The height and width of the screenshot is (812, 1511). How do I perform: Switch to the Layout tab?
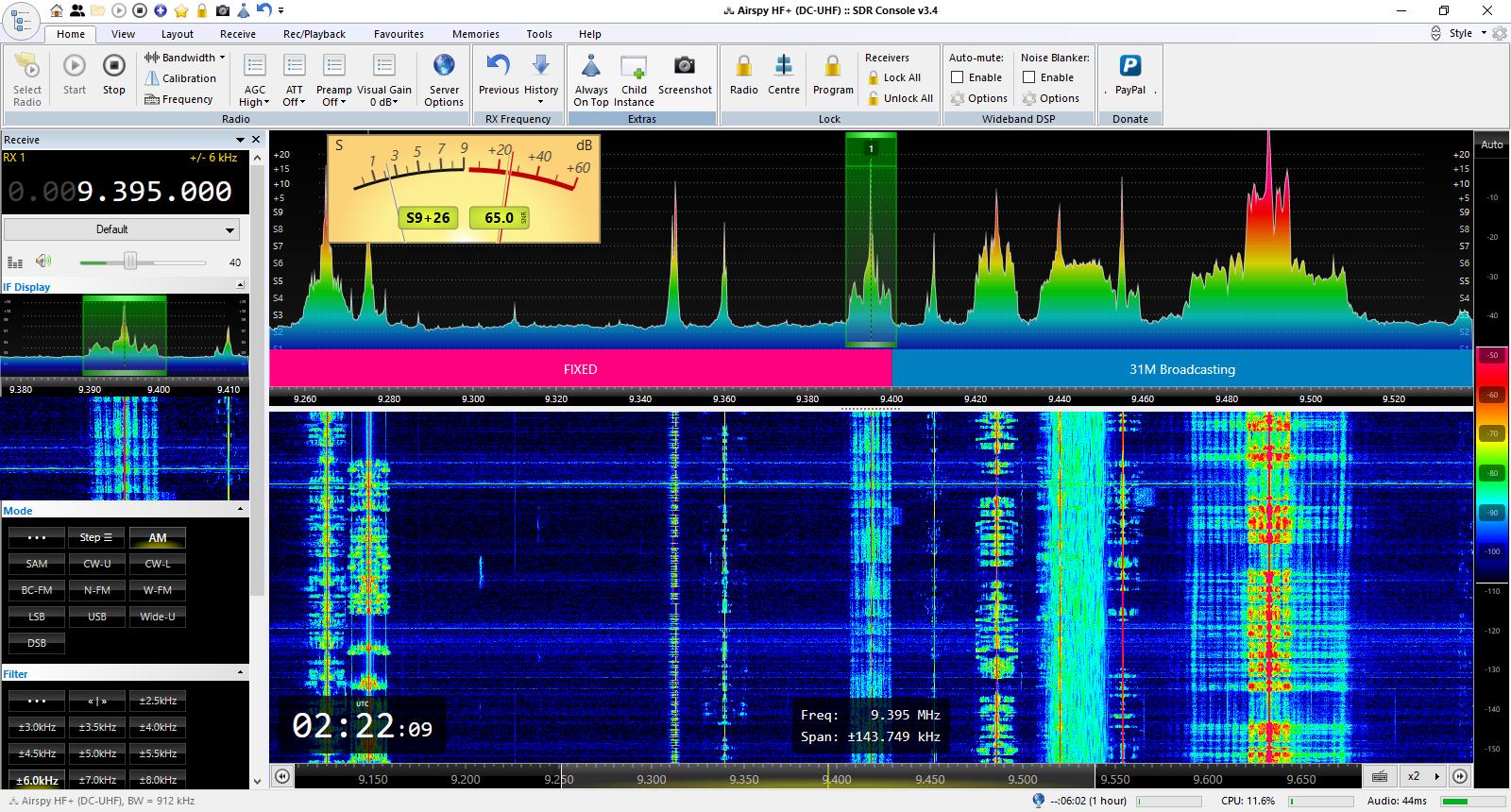point(177,34)
